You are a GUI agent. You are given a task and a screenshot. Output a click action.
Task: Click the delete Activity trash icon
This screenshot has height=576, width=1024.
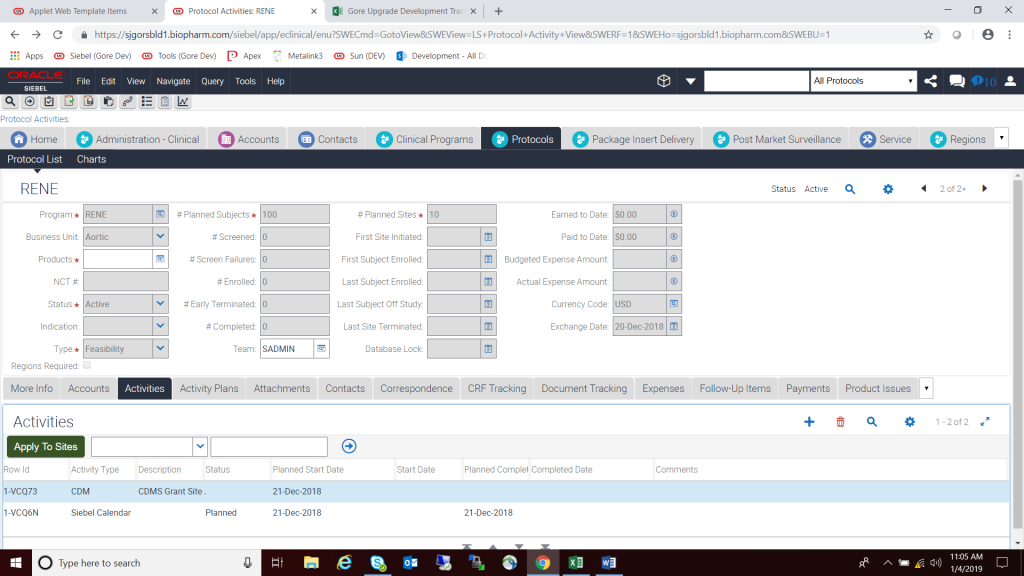point(840,421)
